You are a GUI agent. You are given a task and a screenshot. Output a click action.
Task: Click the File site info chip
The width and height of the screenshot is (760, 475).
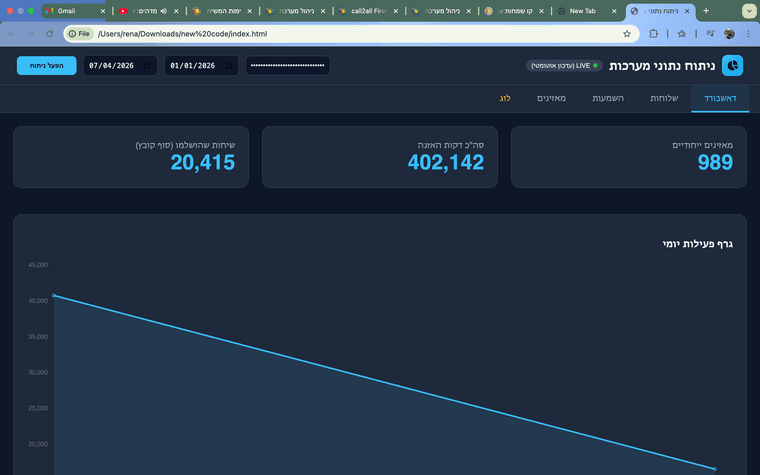pos(79,33)
